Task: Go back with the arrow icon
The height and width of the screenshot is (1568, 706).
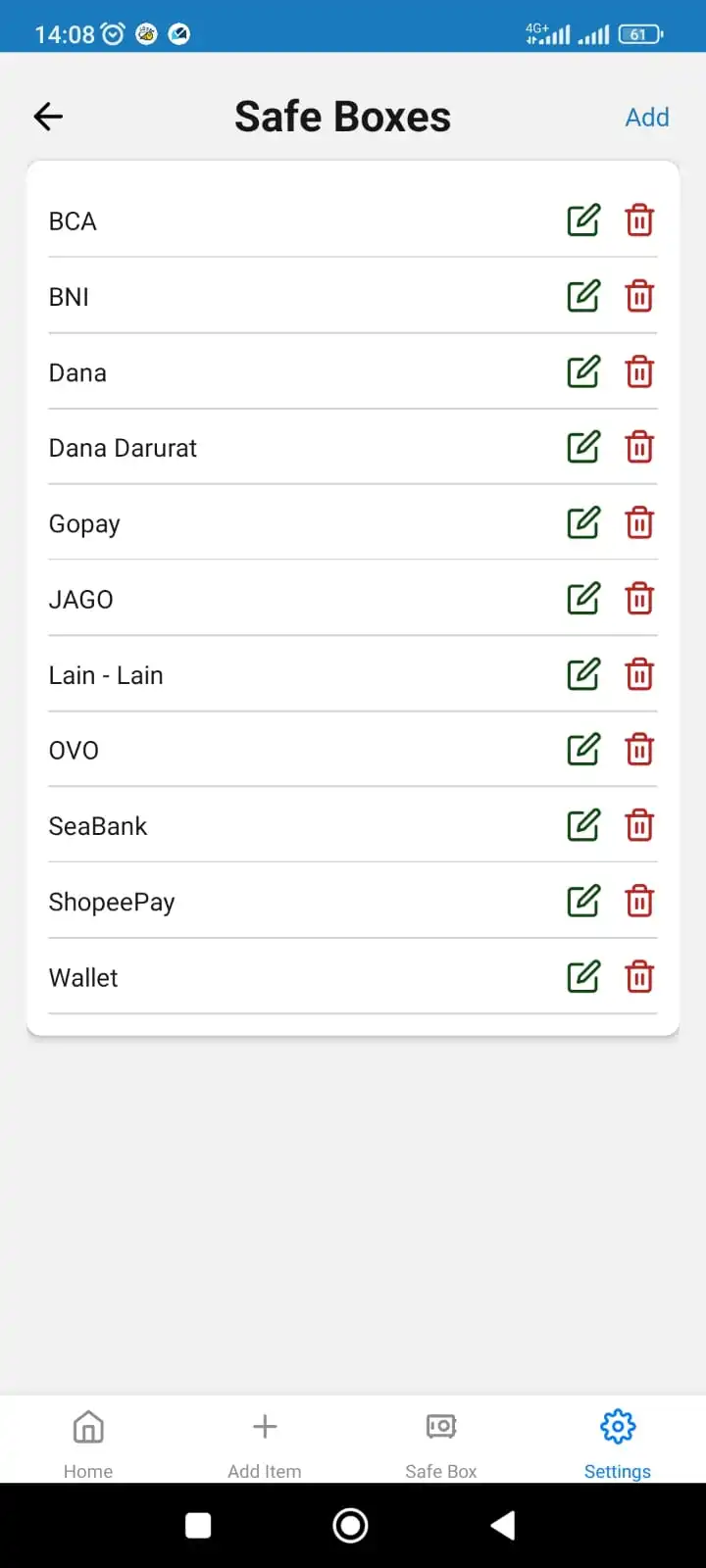Action: (48, 117)
